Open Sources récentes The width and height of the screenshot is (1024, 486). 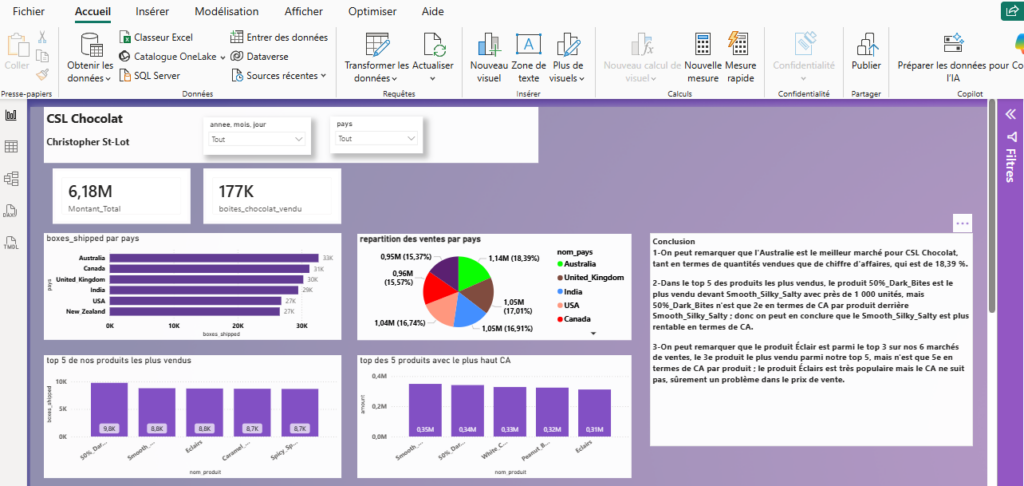pyautogui.click(x=278, y=76)
